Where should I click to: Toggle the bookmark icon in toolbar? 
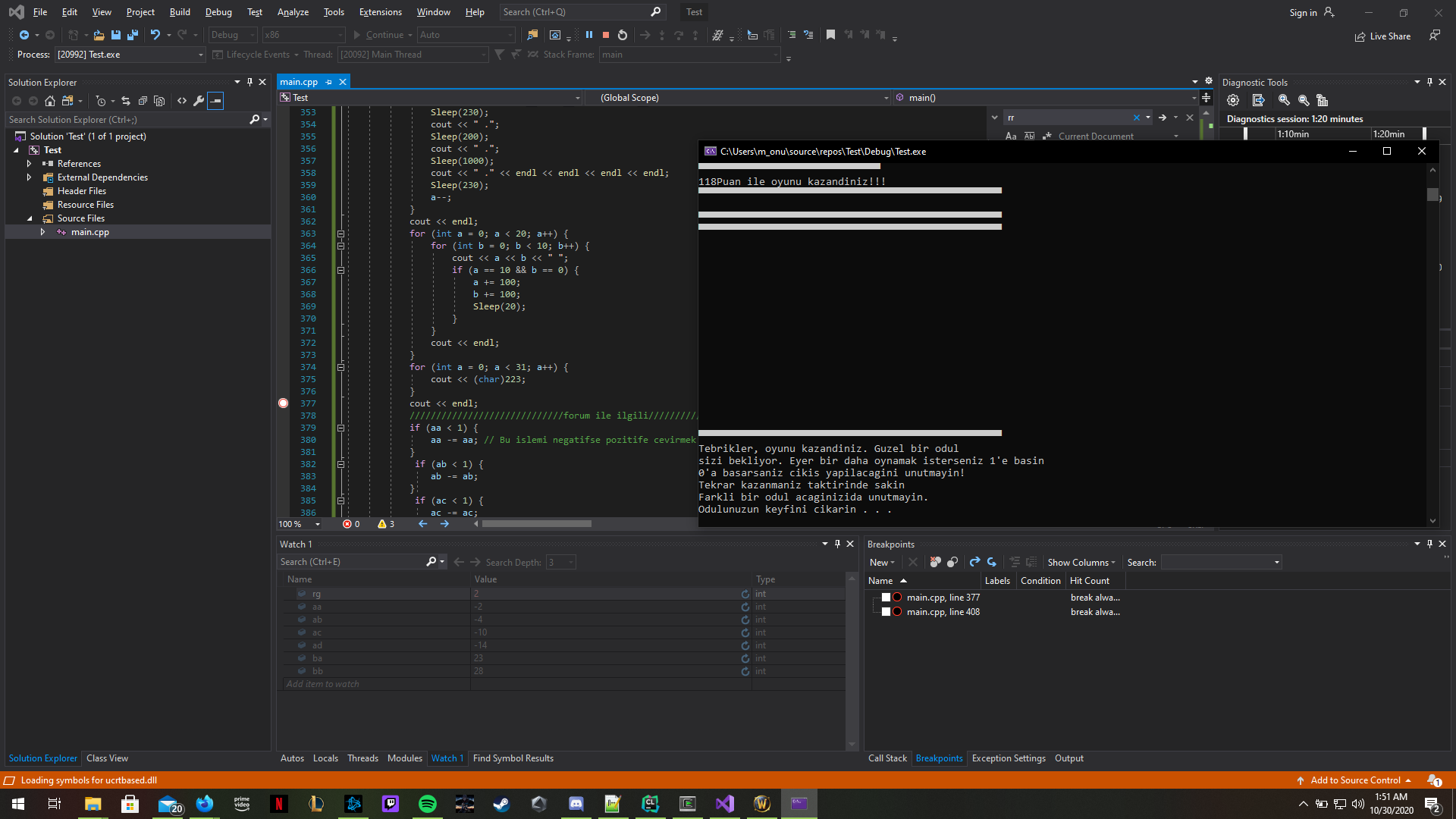830,35
